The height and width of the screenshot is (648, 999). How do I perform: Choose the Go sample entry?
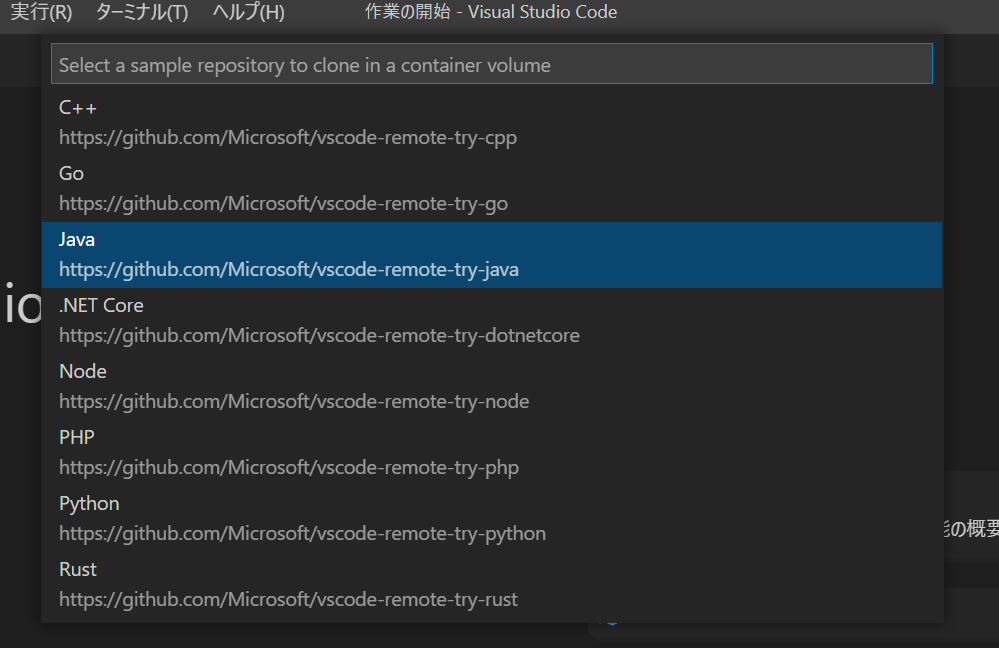pyautogui.click(x=491, y=189)
